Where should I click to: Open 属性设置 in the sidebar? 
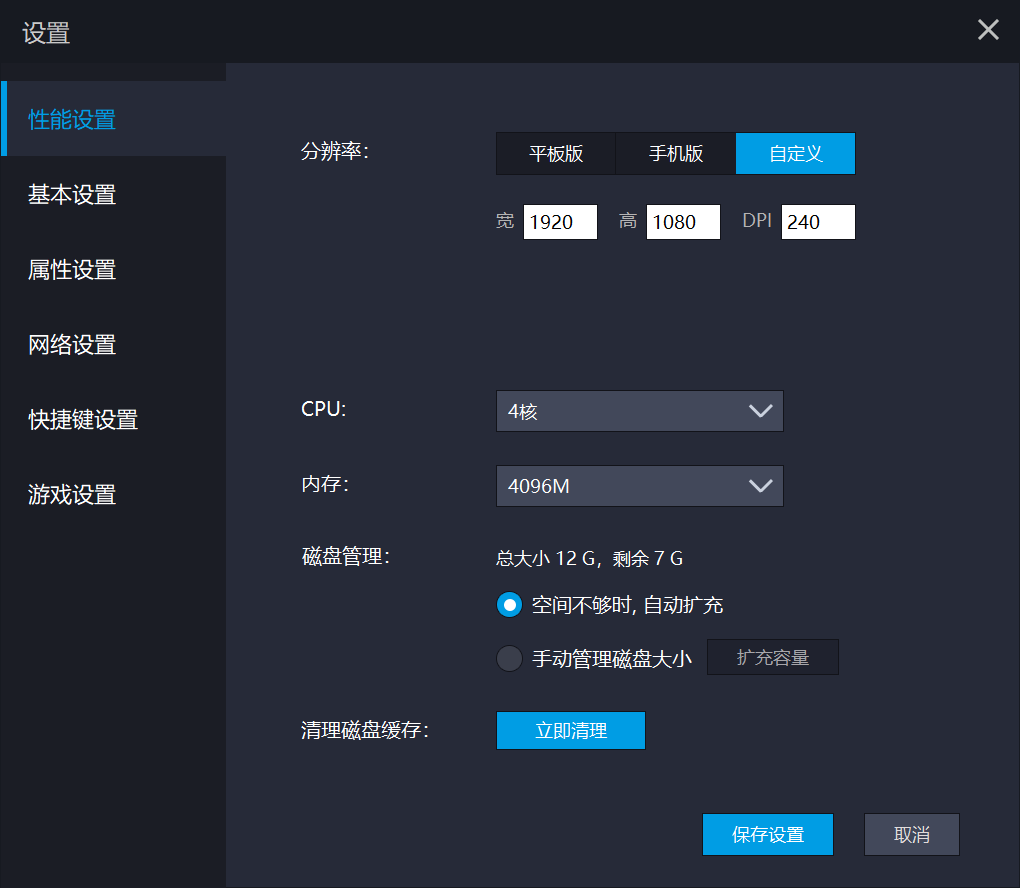click(x=72, y=270)
